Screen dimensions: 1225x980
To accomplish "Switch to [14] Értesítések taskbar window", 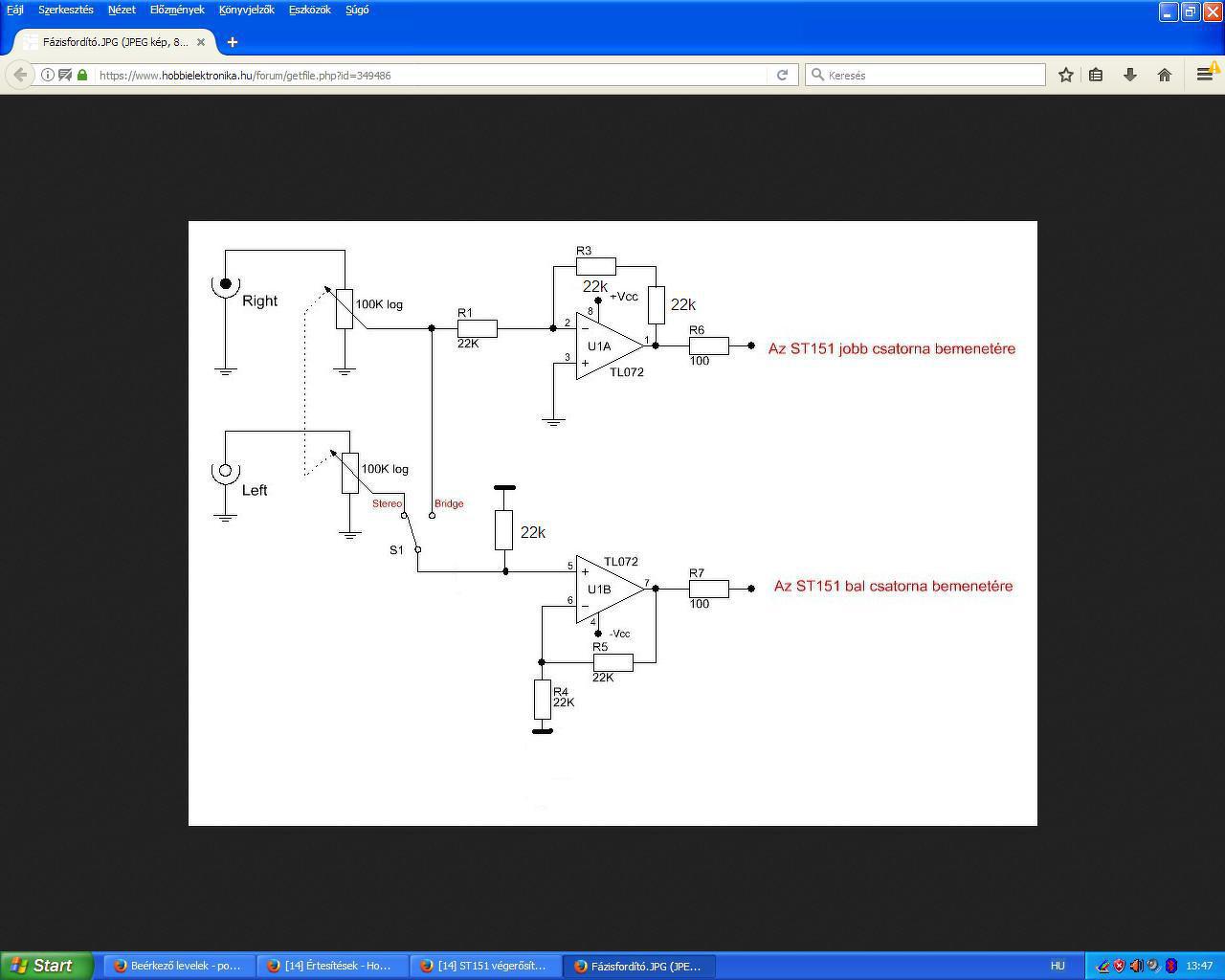I will pyautogui.click(x=332, y=966).
